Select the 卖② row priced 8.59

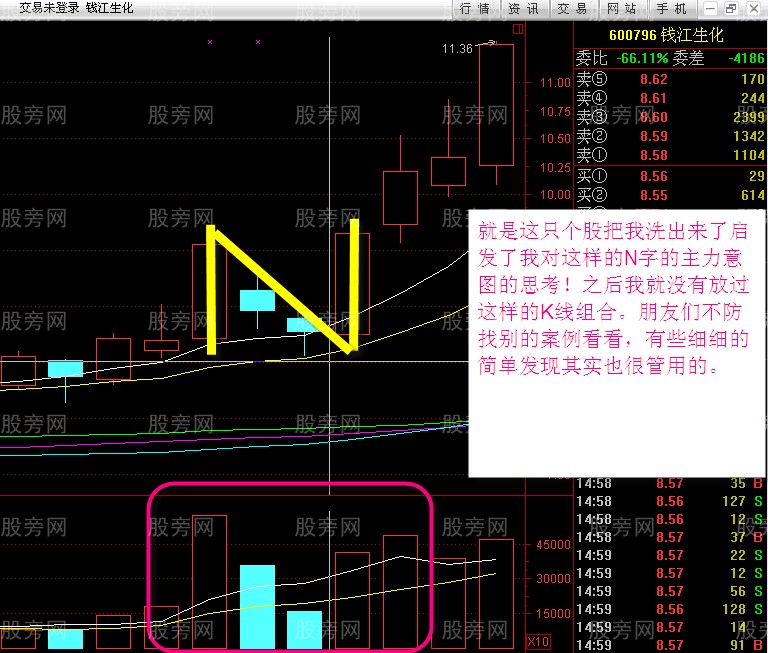pos(670,136)
